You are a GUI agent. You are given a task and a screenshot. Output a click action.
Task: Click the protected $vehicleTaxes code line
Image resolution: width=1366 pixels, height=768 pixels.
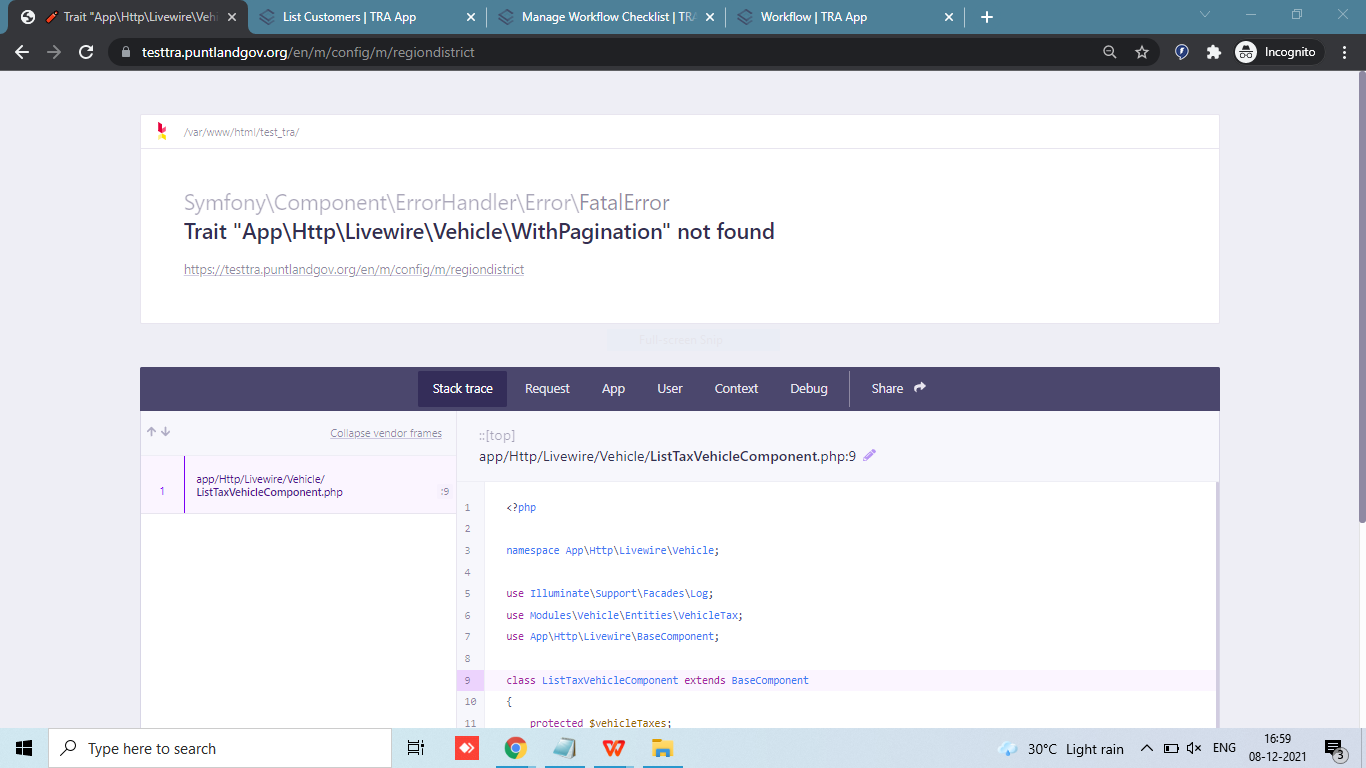click(x=600, y=723)
